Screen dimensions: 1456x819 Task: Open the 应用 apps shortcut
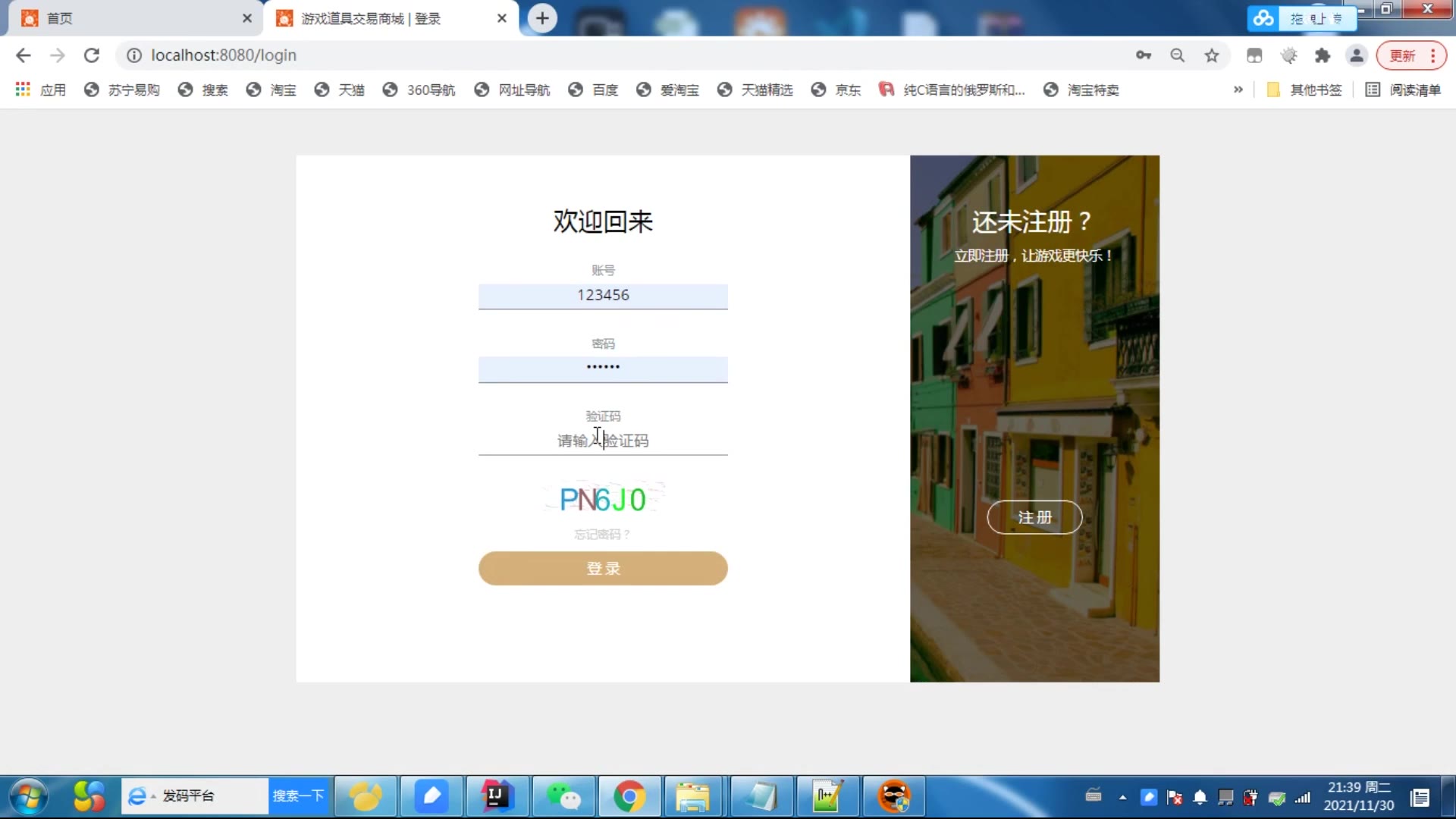[x=41, y=89]
